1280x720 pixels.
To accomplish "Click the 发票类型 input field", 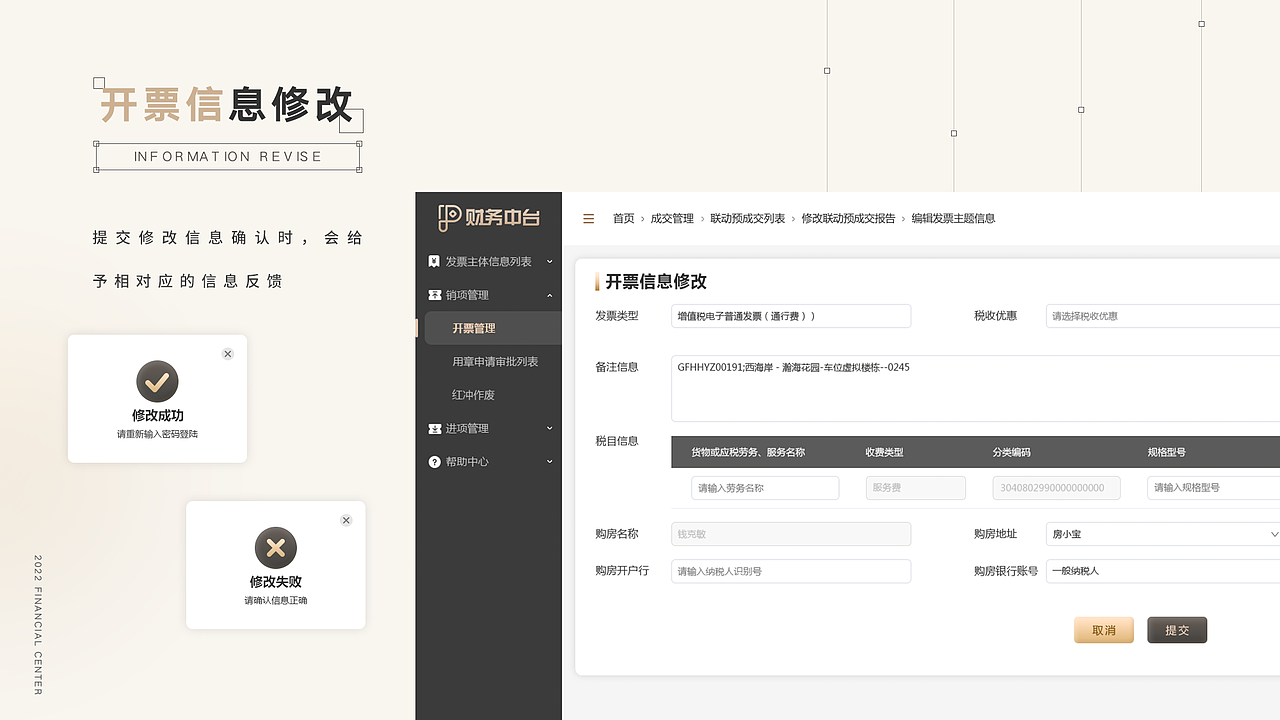I will point(791,316).
